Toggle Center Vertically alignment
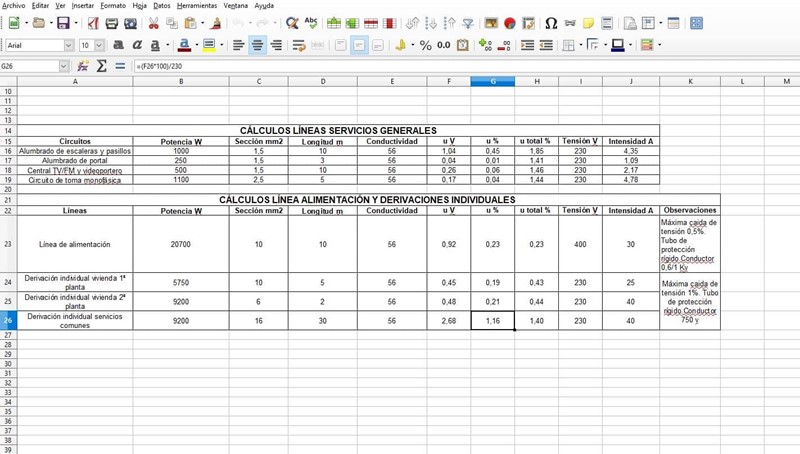The height and width of the screenshot is (454, 800). click(359, 45)
